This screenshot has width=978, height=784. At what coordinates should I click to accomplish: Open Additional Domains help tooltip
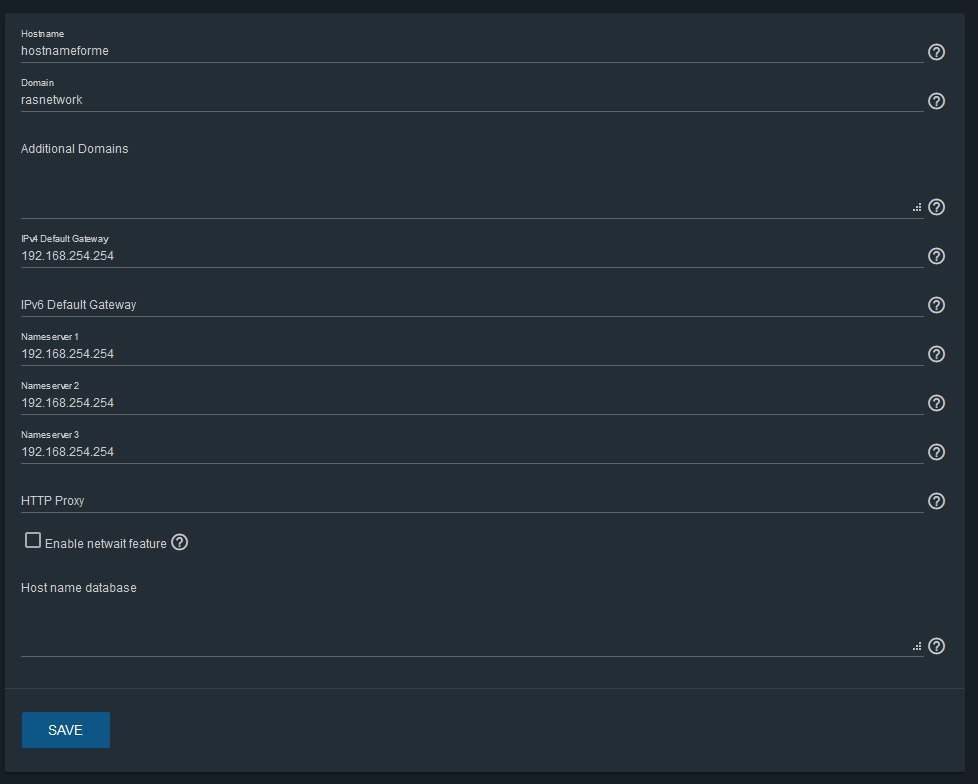coord(936,207)
